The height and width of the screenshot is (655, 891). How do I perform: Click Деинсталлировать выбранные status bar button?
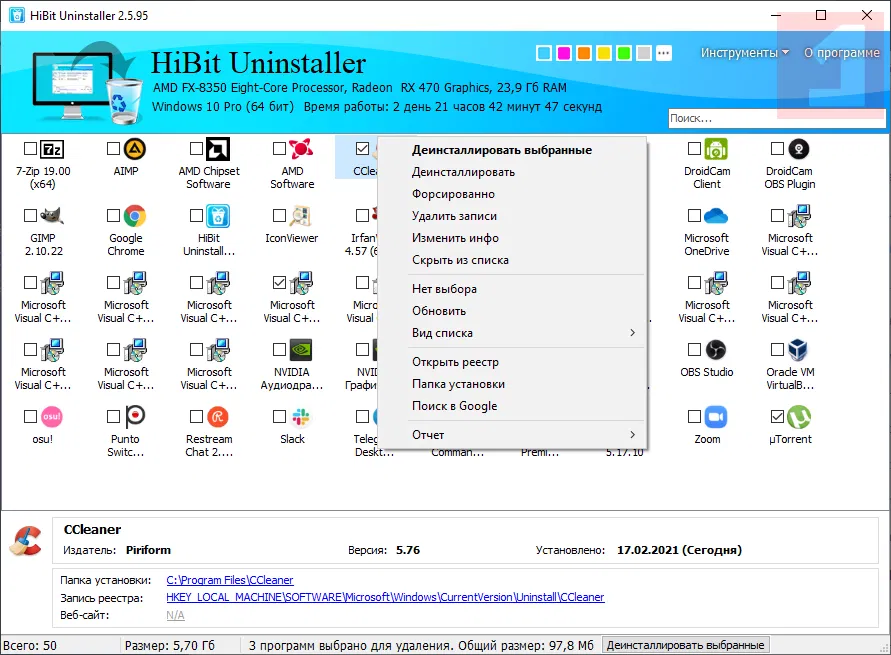pos(685,645)
